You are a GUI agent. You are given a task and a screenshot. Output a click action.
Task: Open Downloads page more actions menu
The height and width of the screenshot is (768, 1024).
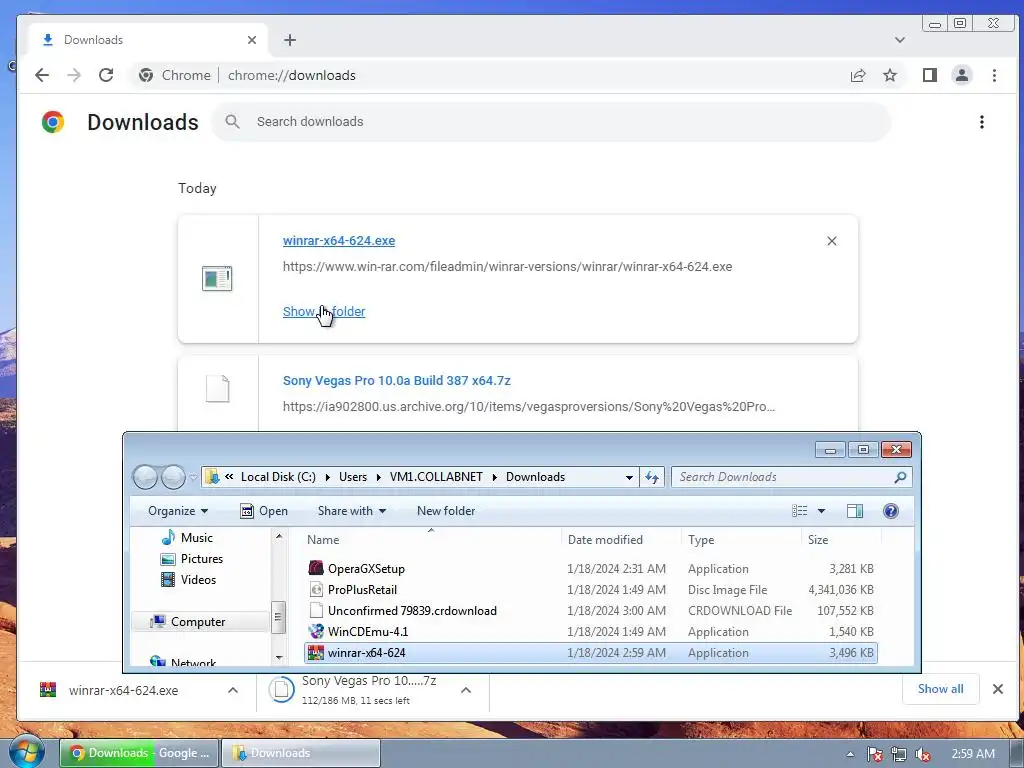click(982, 122)
